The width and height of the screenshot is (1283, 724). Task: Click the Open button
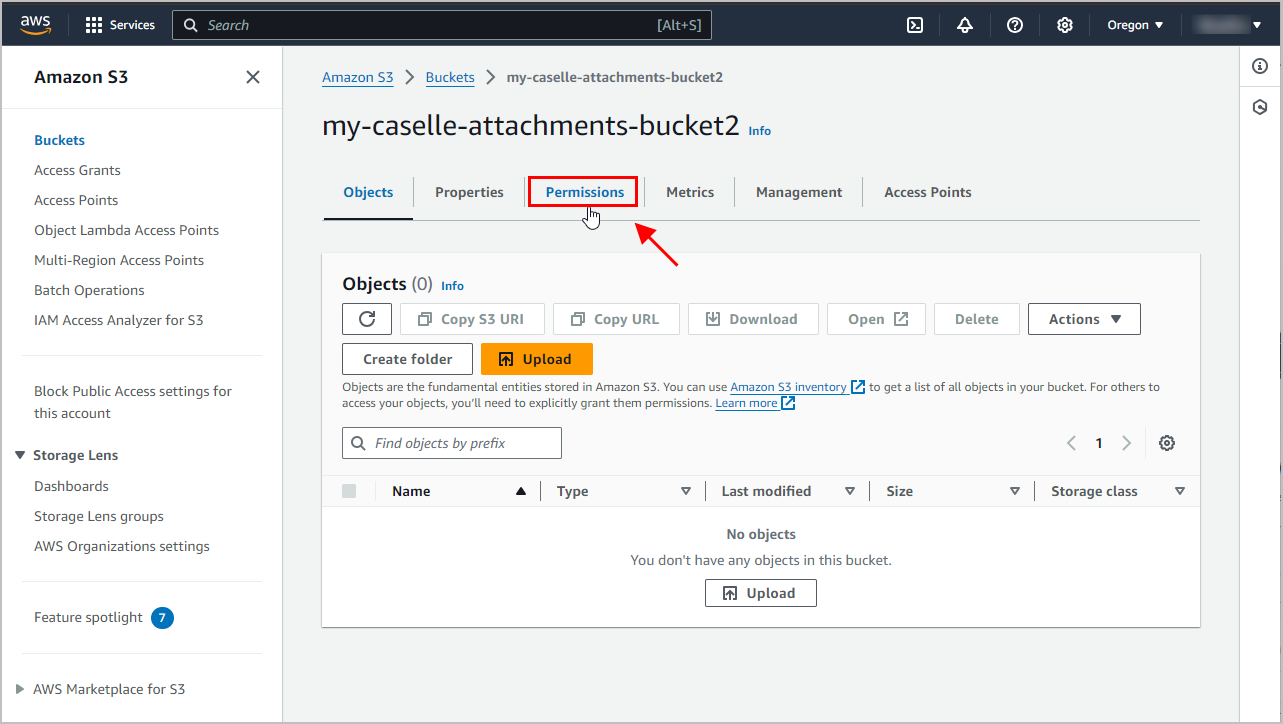[876, 319]
